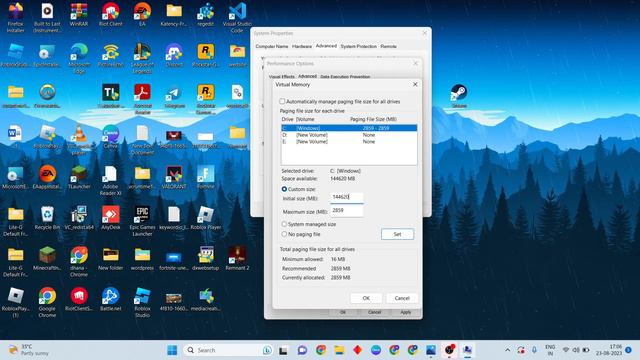Open the Windows Start menu
The image size is (640, 360).
click(x=172, y=350)
